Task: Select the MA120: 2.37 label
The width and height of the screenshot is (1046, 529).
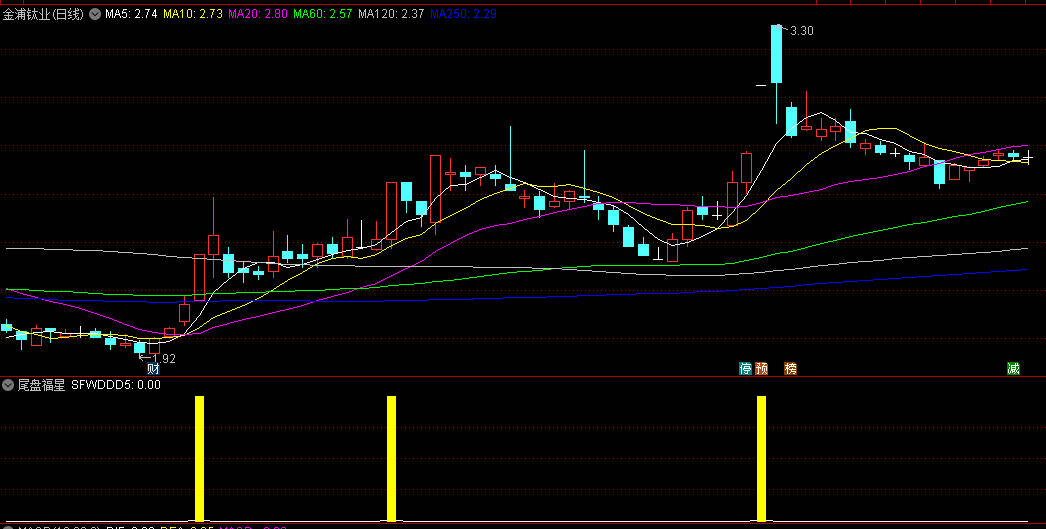Action: click(x=391, y=14)
